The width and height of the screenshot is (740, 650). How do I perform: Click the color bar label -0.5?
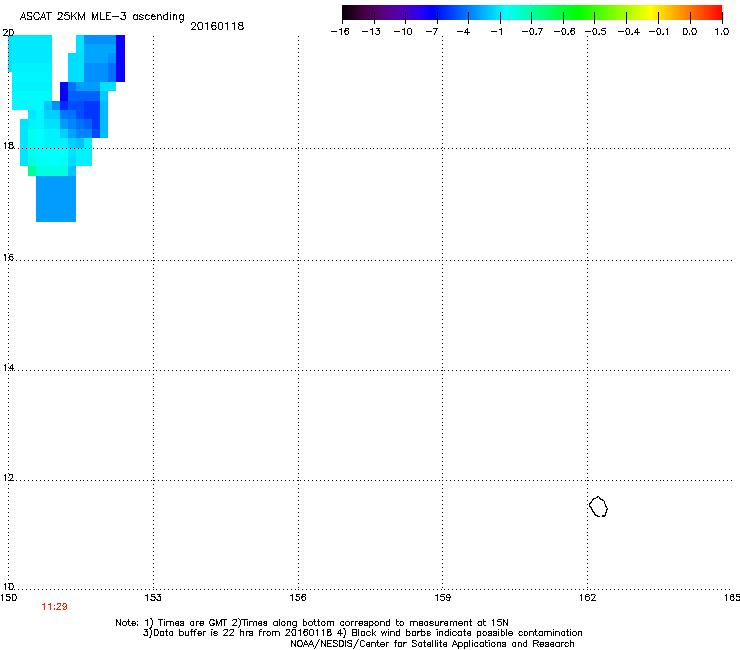point(596,32)
